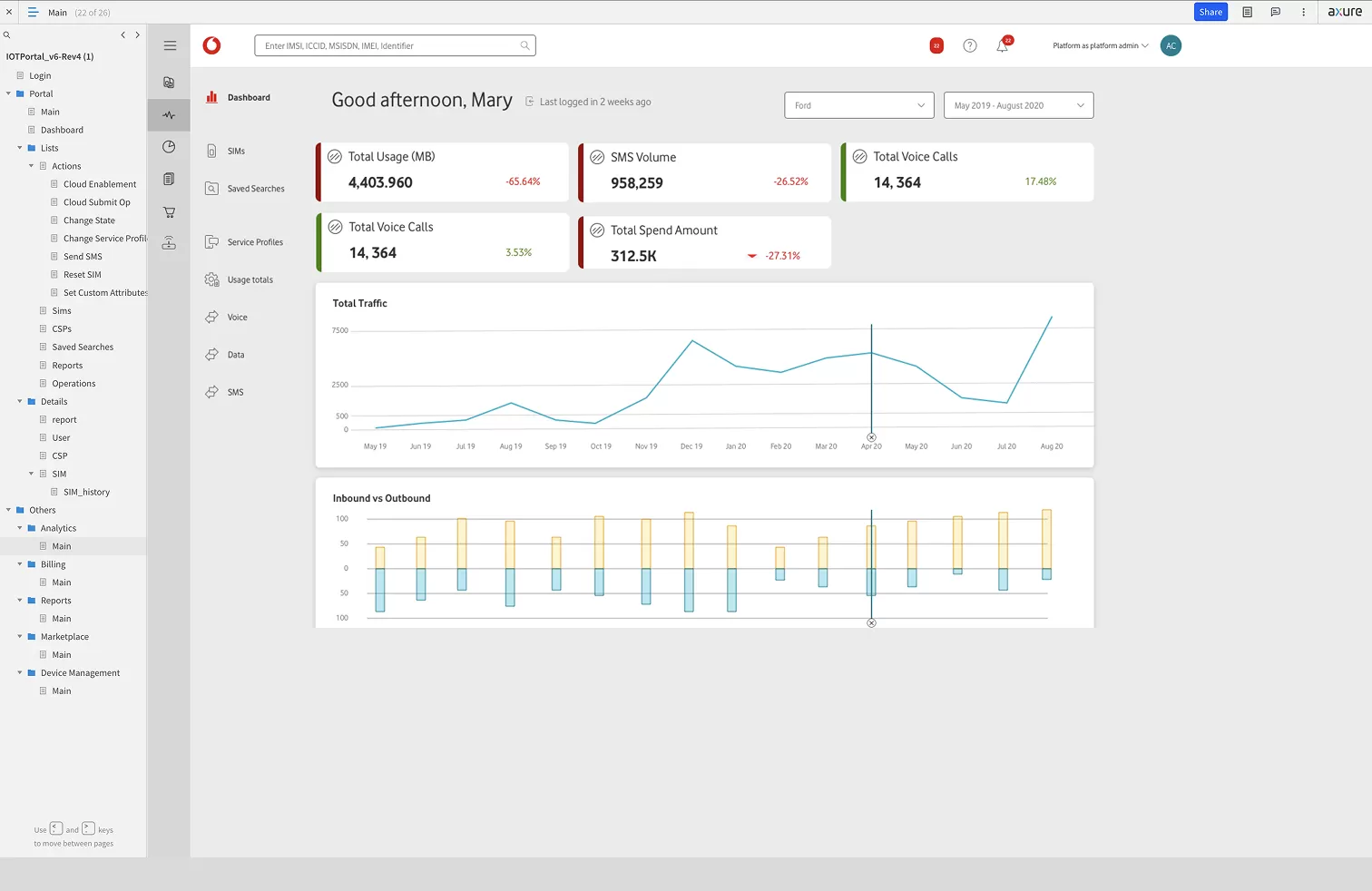This screenshot has width=1372, height=891.
Task: Open Axure more options kebab menu
Action: [1303, 13]
